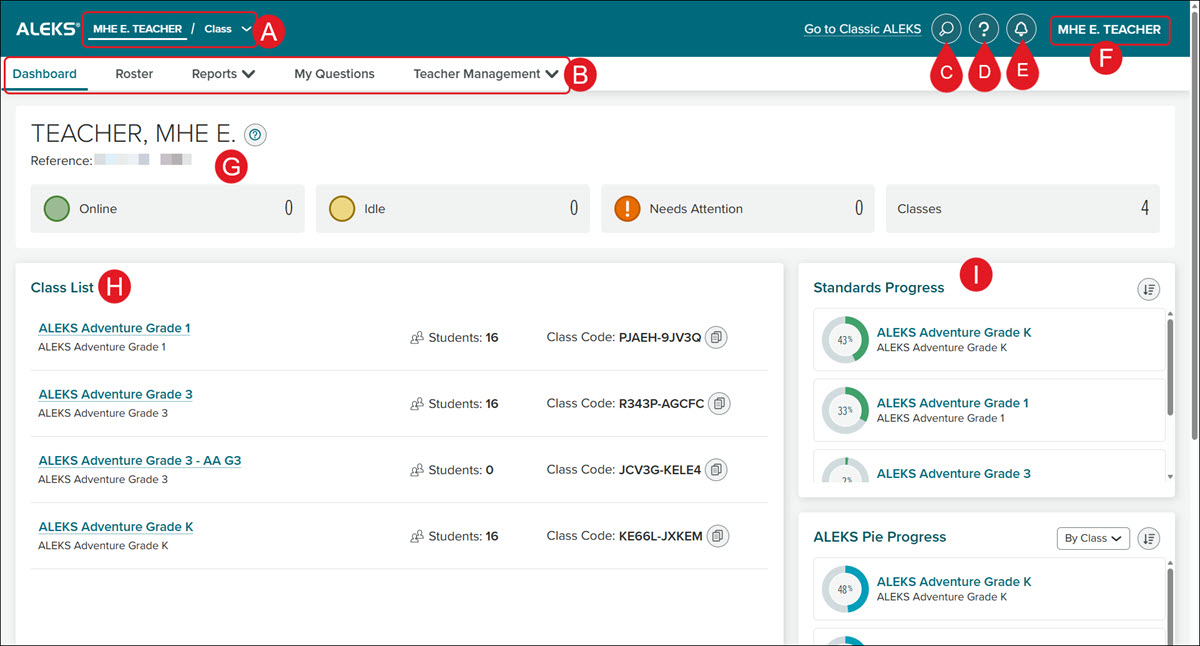Click the Idle status yellow circle

tap(342, 209)
